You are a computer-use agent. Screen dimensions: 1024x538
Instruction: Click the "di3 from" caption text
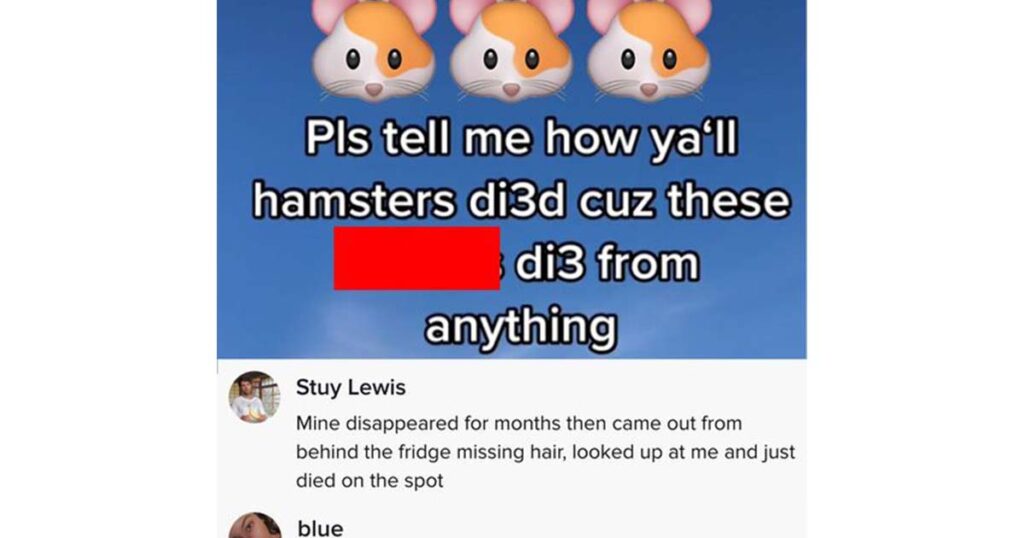tap(607, 263)
